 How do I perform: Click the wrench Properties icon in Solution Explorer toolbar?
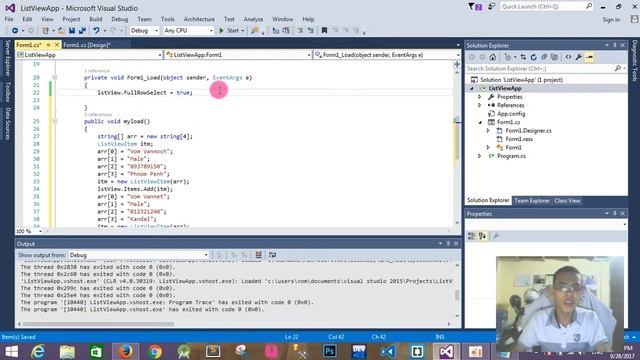pyautogui.click(x=578, y=57)
